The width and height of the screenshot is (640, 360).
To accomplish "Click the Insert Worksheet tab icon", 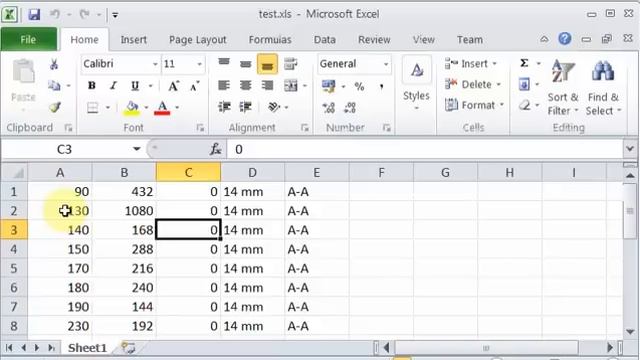I will [128, 348].
